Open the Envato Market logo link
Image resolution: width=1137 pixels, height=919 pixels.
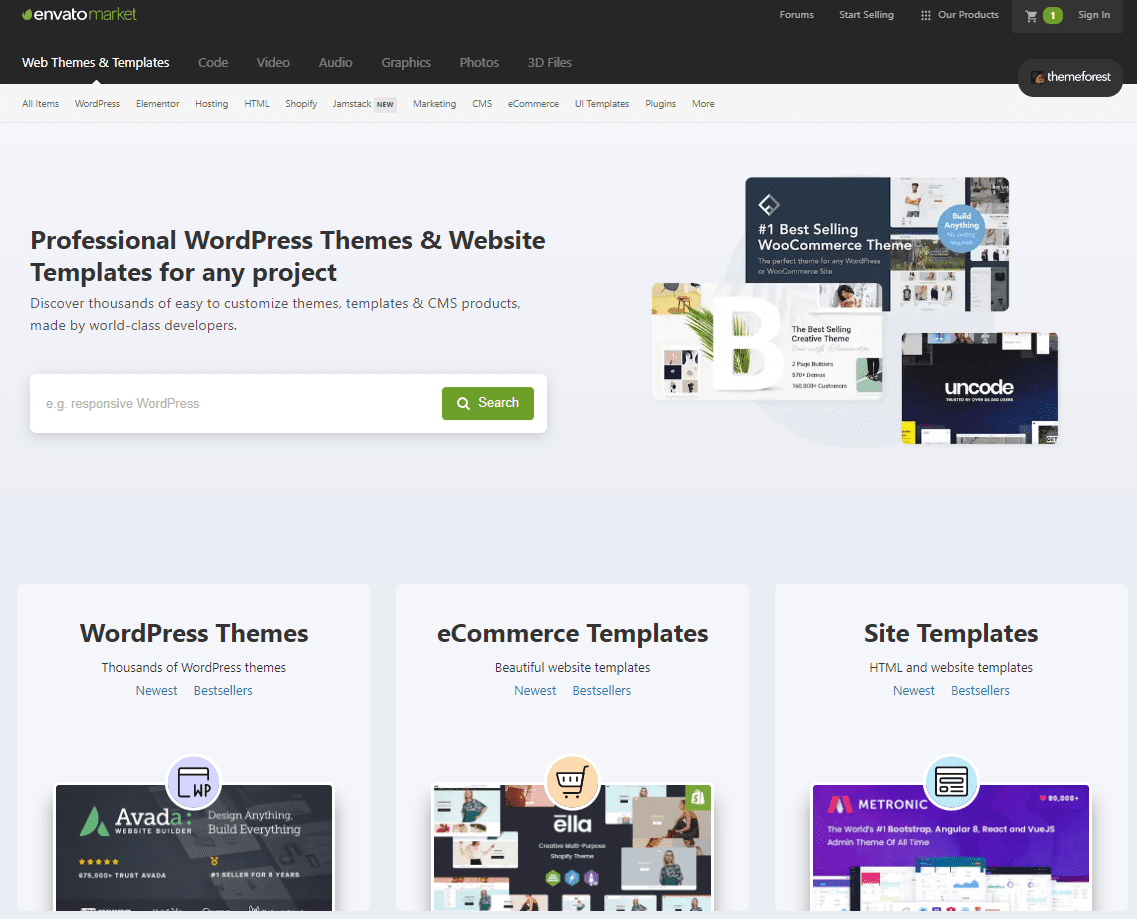click(x=80, y=15)
